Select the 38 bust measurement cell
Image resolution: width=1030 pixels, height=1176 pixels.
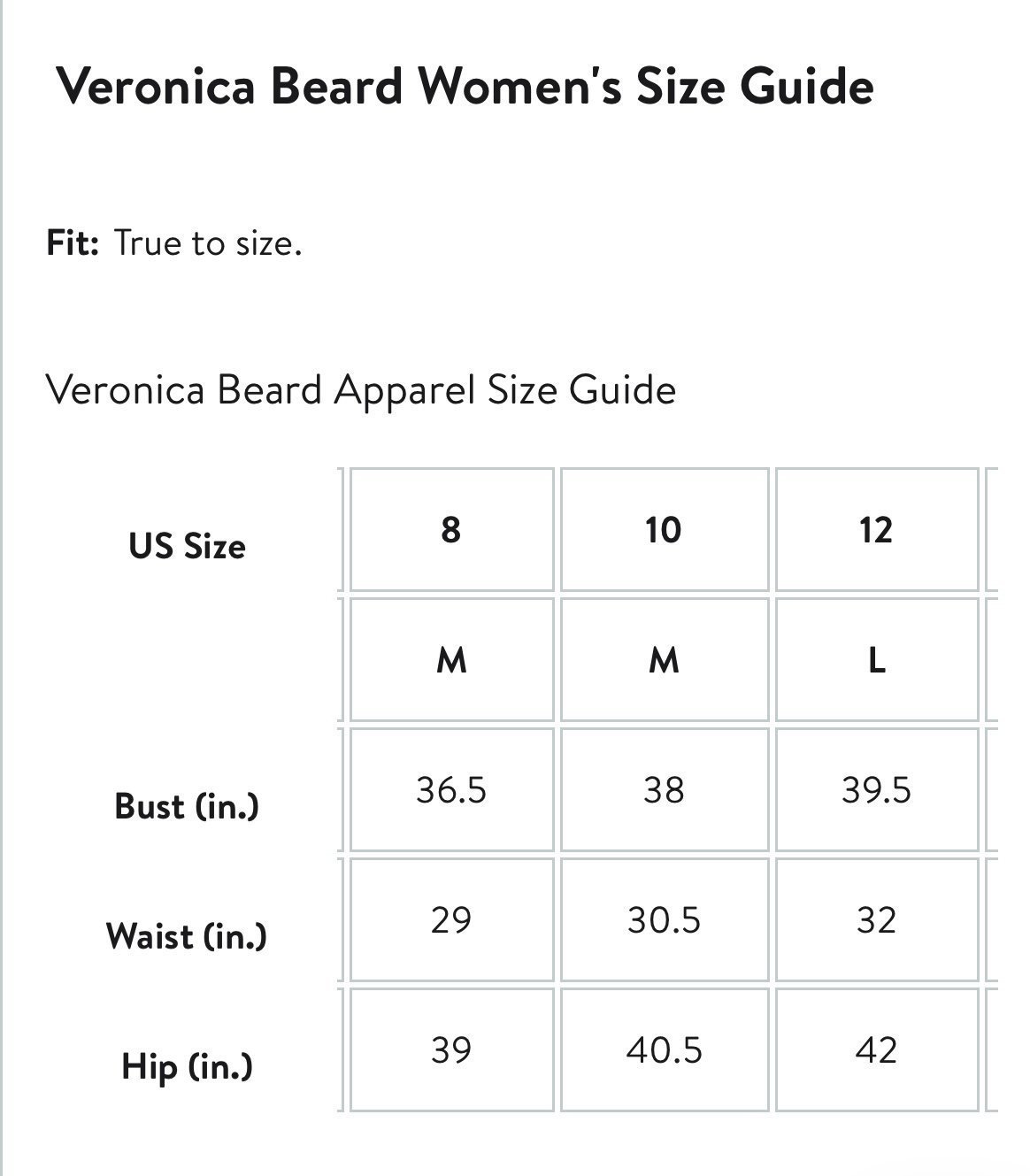664,789
